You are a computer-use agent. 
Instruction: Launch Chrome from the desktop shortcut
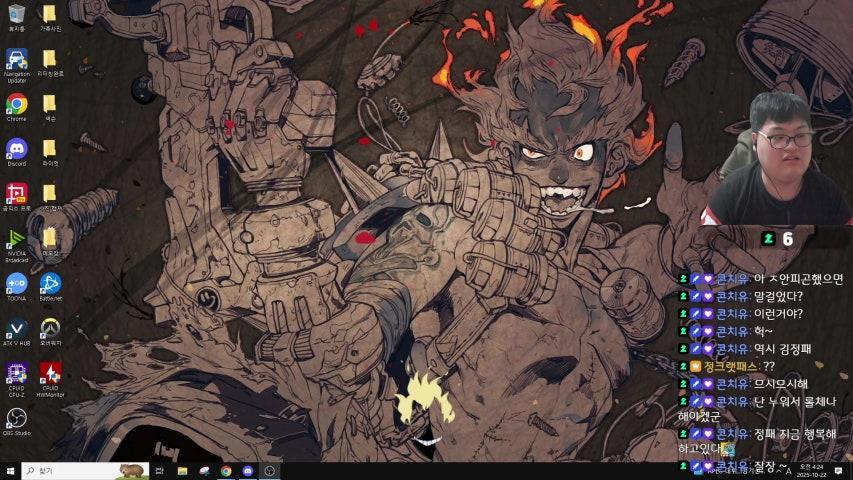click(x=16, y=107)
